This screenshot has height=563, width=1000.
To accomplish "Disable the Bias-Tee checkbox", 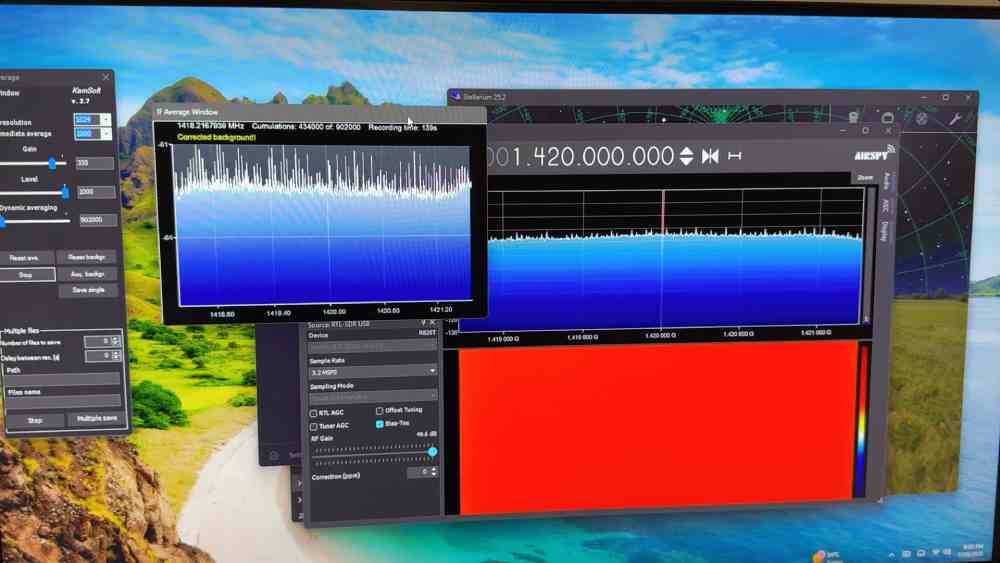I will [x=379, y=424].
